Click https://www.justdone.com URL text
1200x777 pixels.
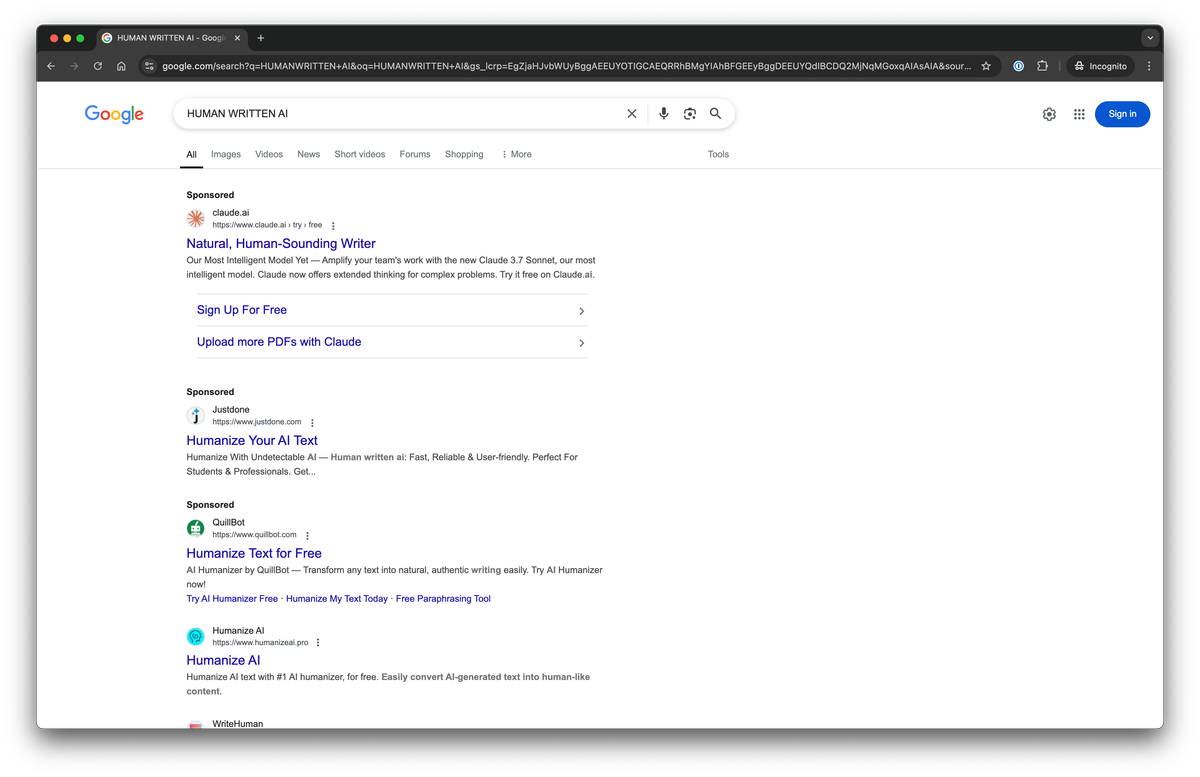coord(257,422)
